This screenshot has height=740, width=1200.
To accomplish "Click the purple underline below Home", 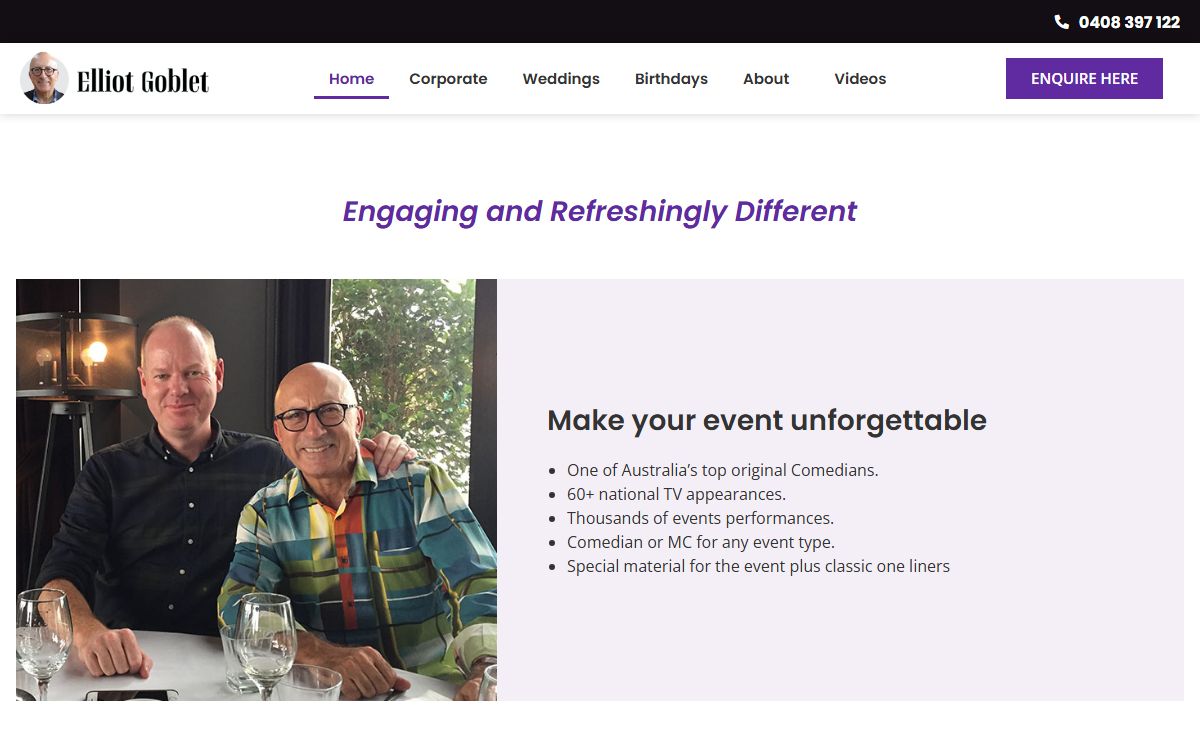I will [x=351, y=97].
